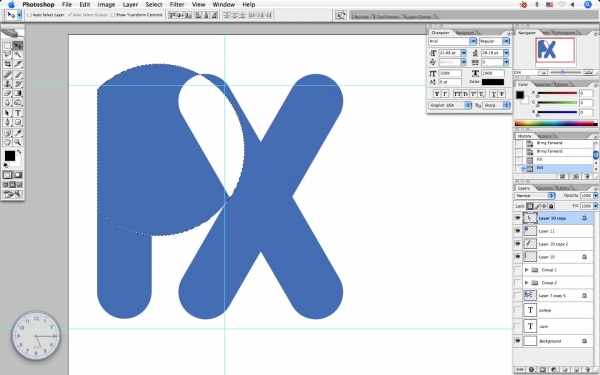The width and height of the screenshot is (600, 375).
Task: Click the create new layer icon
Action: (x=576, y=370)
